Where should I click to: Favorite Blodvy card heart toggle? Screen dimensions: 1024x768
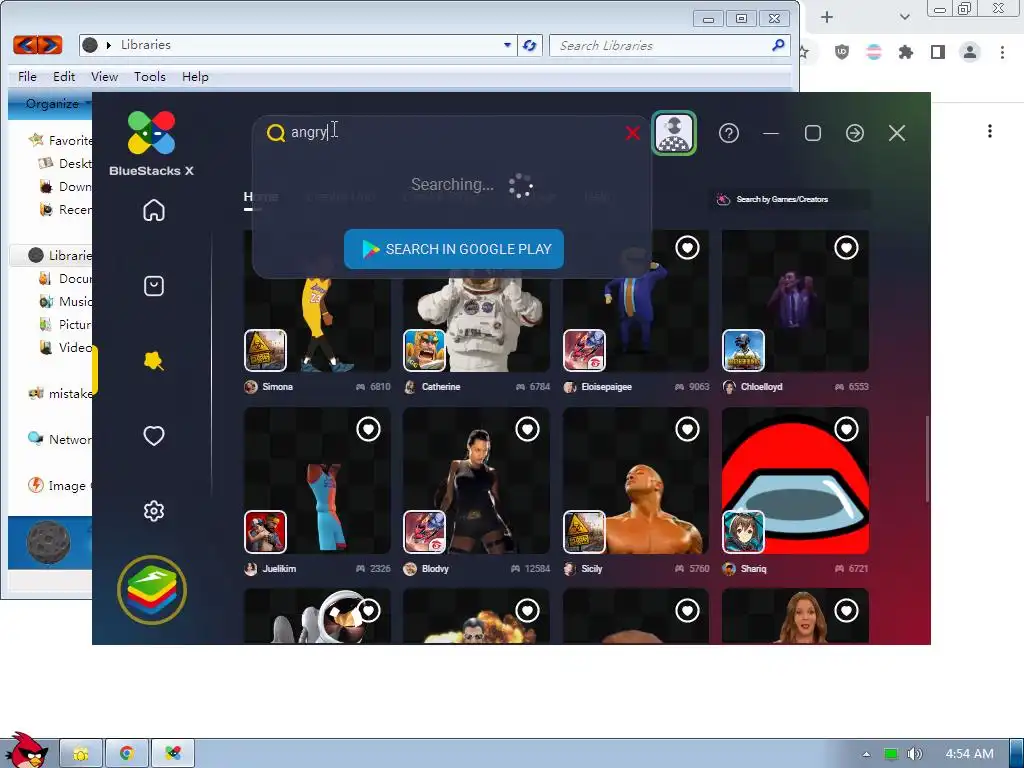click(x=528, y=429)
